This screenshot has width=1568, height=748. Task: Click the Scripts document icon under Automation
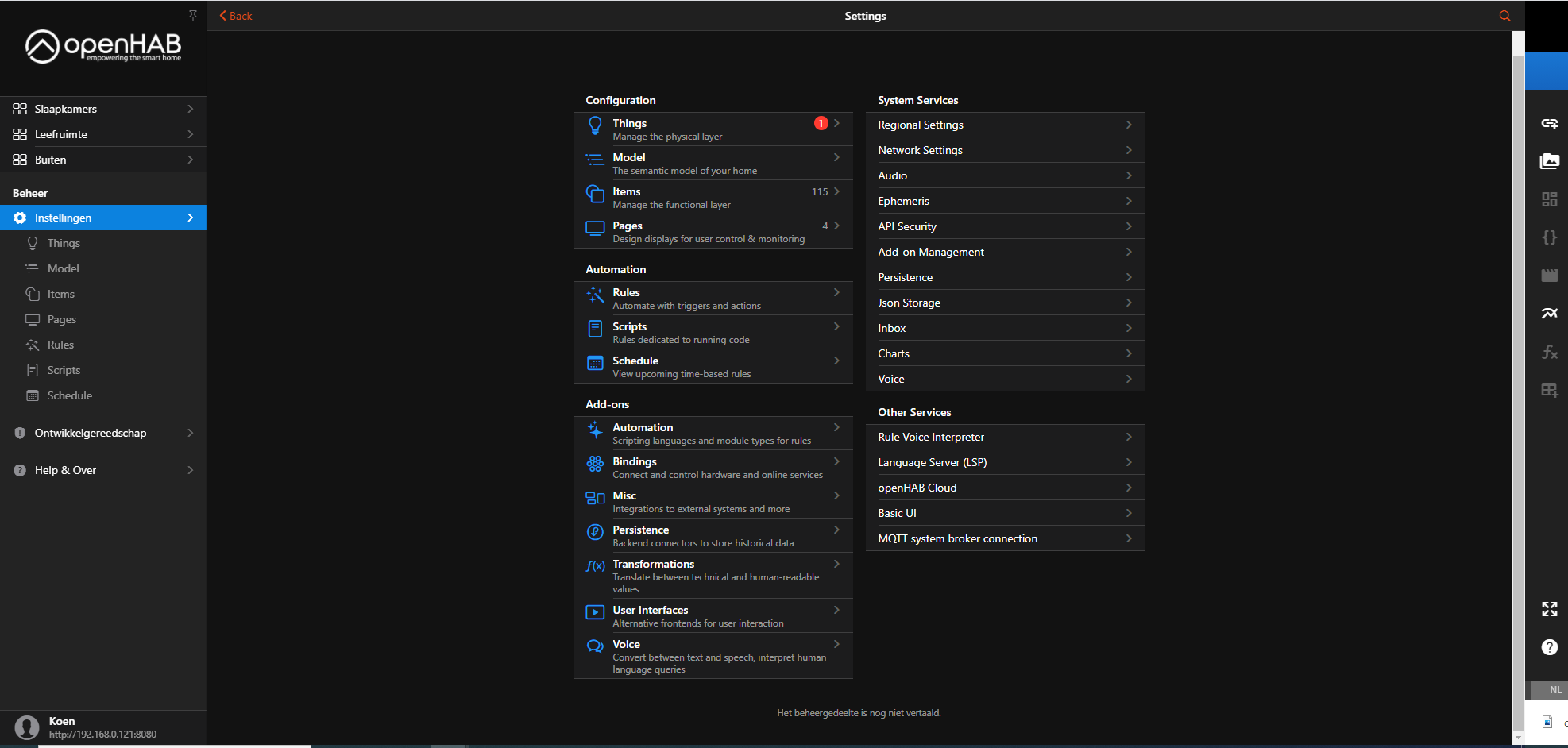pyautogui.click(x=595, y=329)
